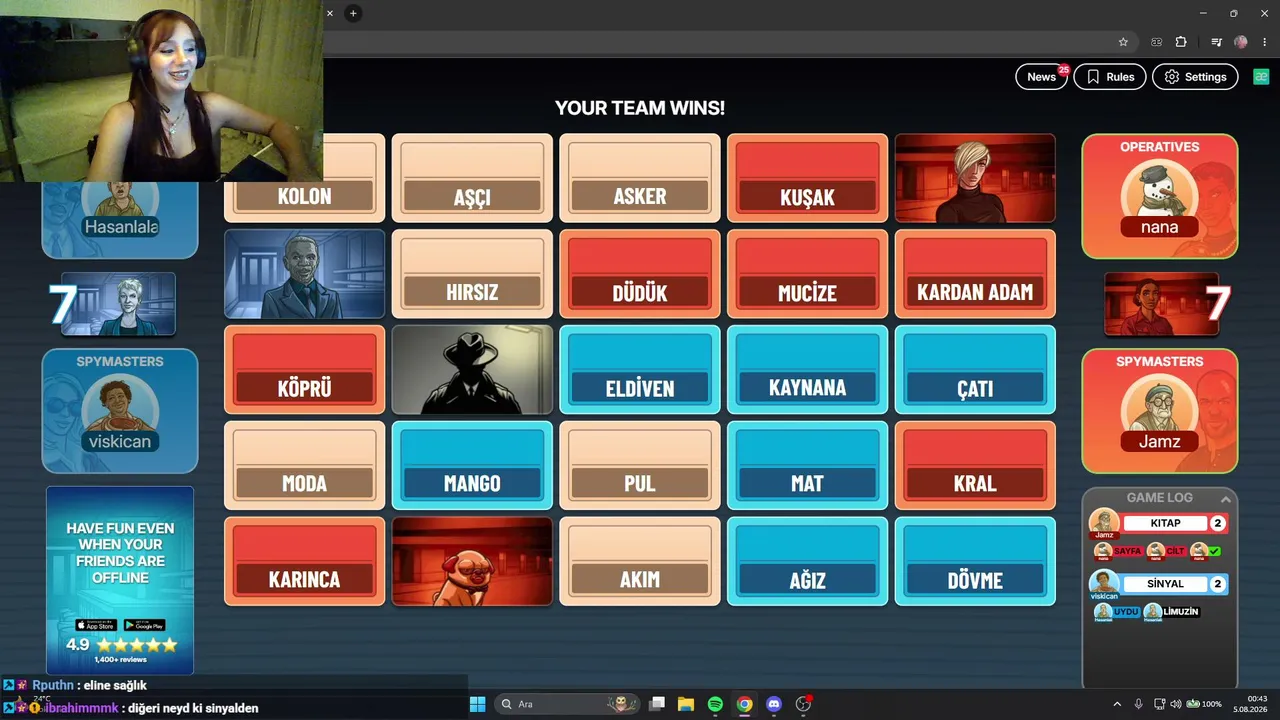Click the revealed red dog card
The height and width of the screenshot is (720, 1280).
point(472,562)
